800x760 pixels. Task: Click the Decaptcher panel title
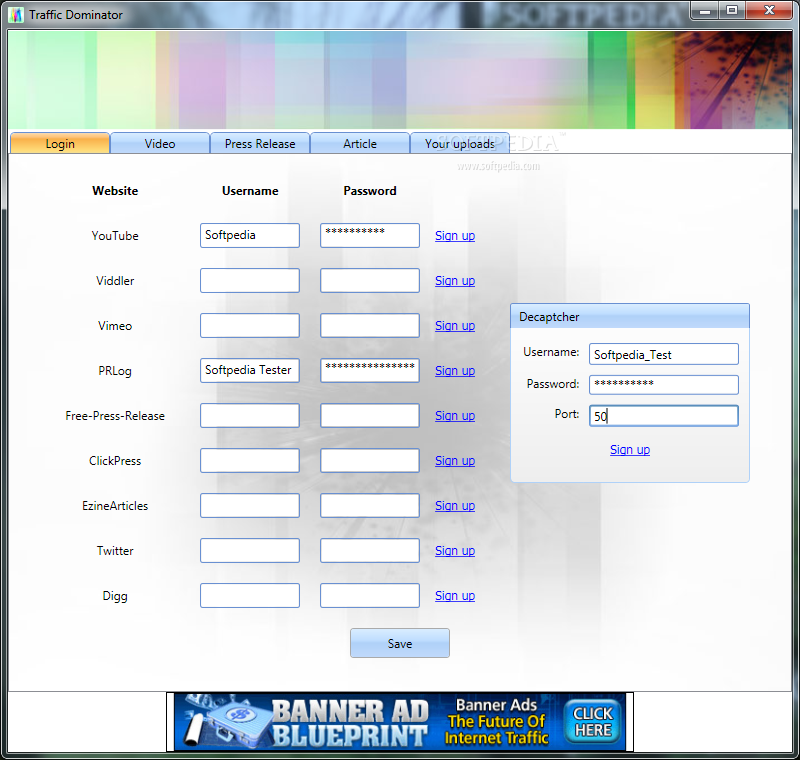click(549, 317)
